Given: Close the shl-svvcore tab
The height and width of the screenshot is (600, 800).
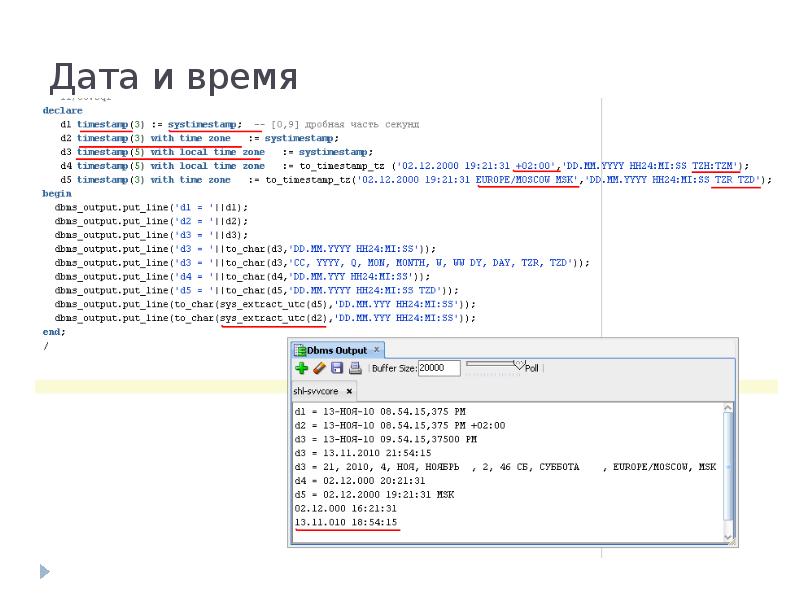Looking at the screenshot, I should click(x=347, y=391).
